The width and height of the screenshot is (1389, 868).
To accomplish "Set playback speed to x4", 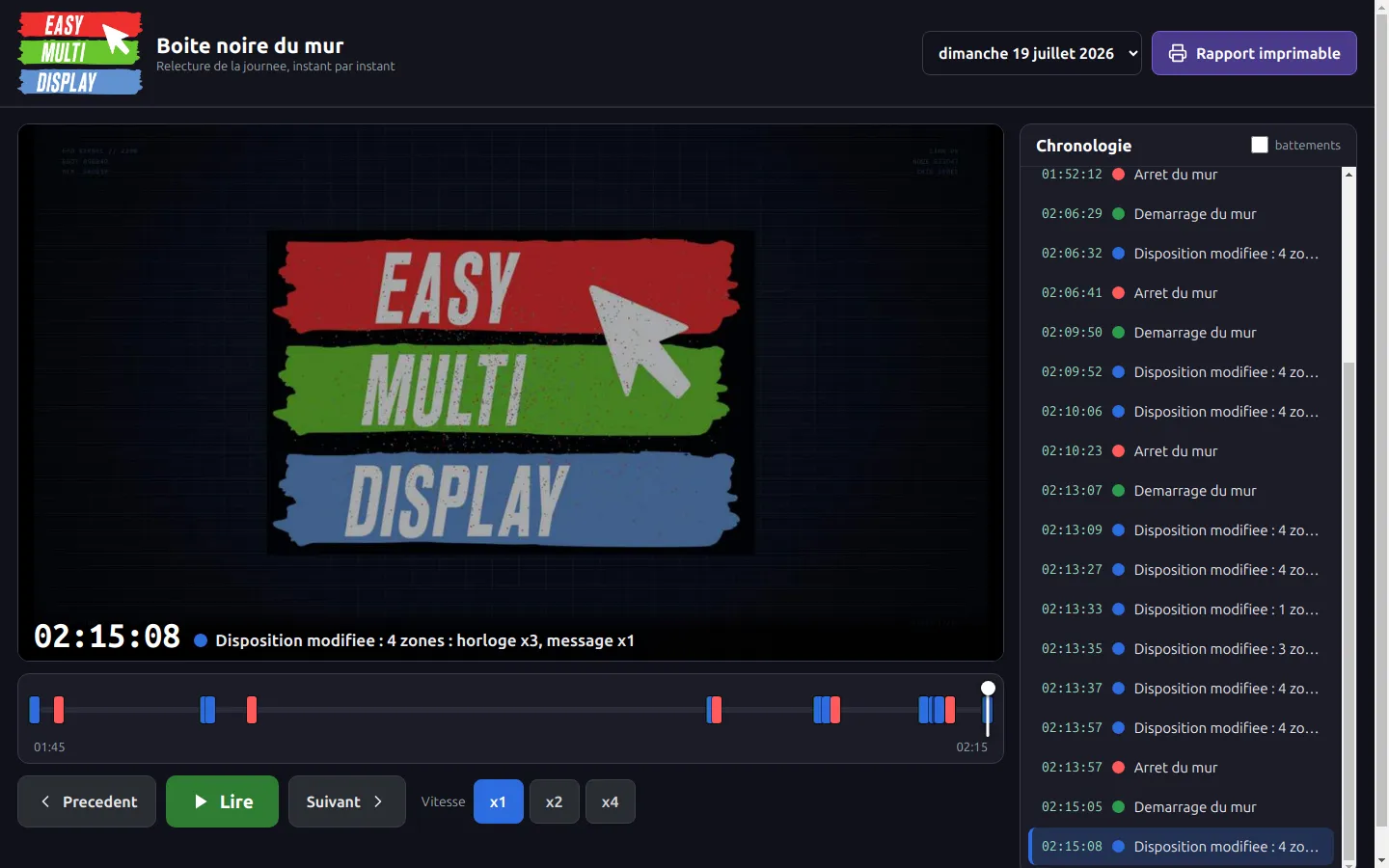I will click(610, 801).
